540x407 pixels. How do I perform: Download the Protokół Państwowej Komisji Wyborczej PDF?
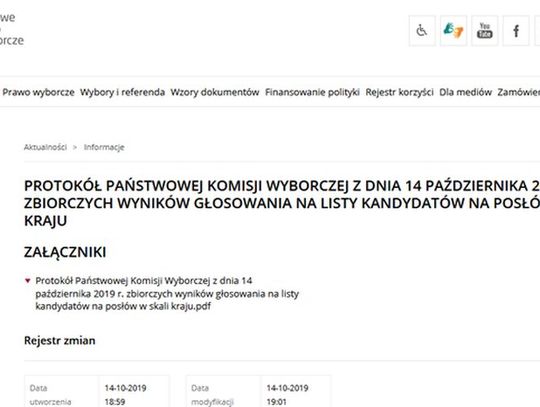point(167,293)
